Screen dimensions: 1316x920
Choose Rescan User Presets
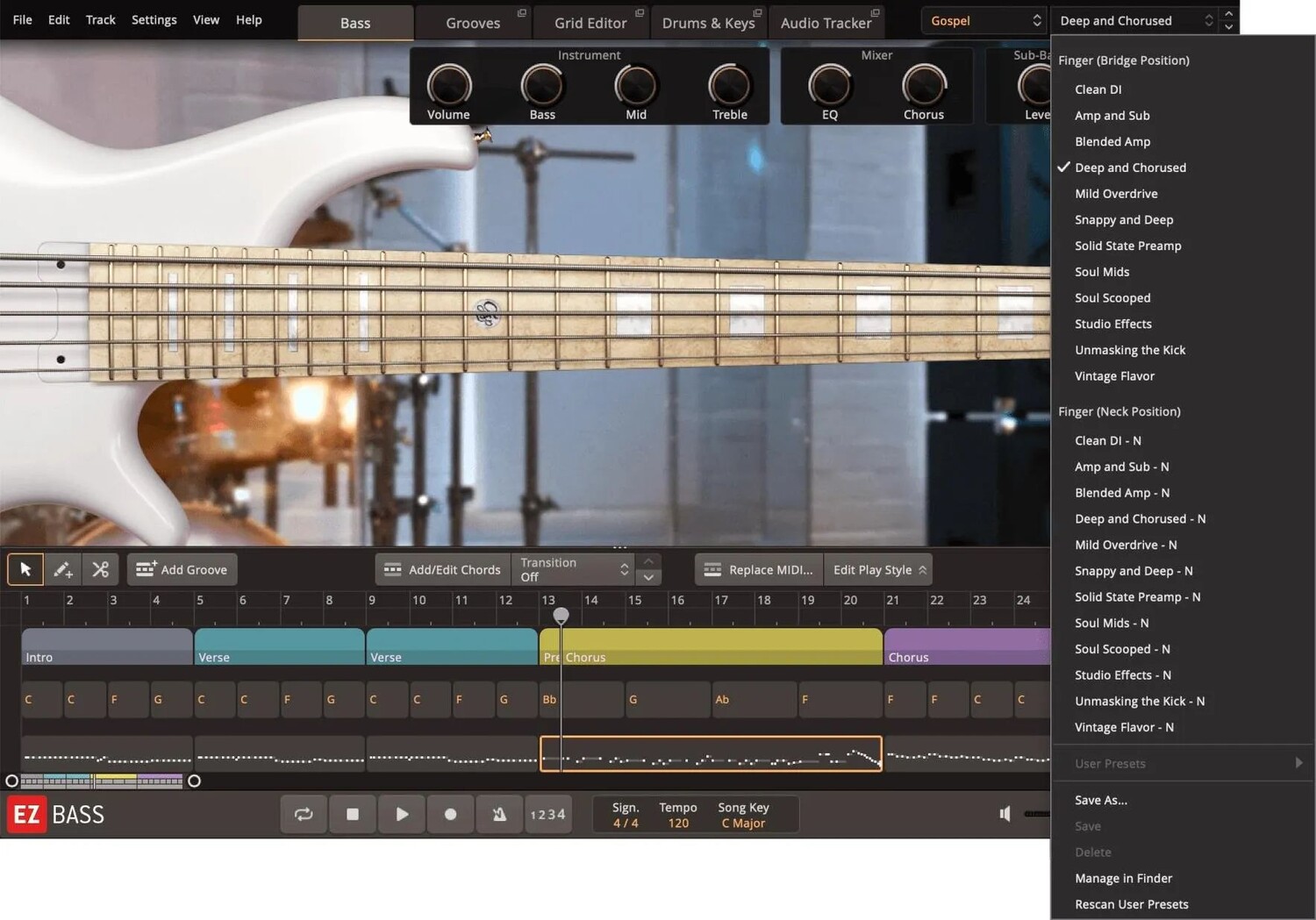tap(1183, 904)
